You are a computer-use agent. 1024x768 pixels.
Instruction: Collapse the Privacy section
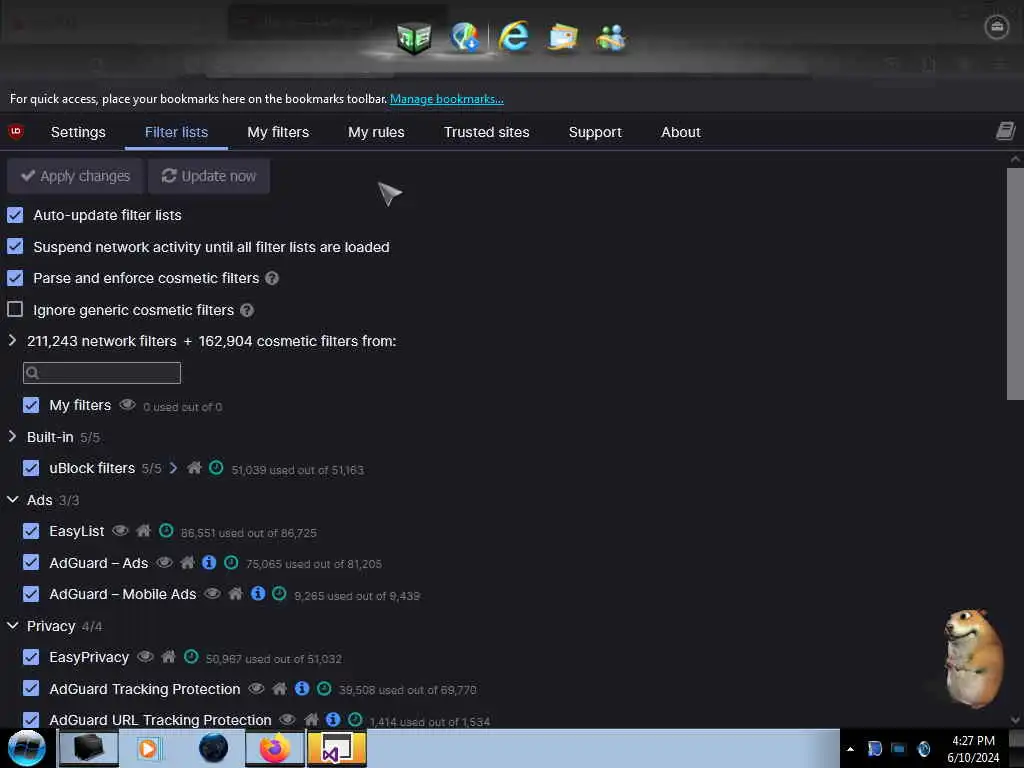point(12,626)
